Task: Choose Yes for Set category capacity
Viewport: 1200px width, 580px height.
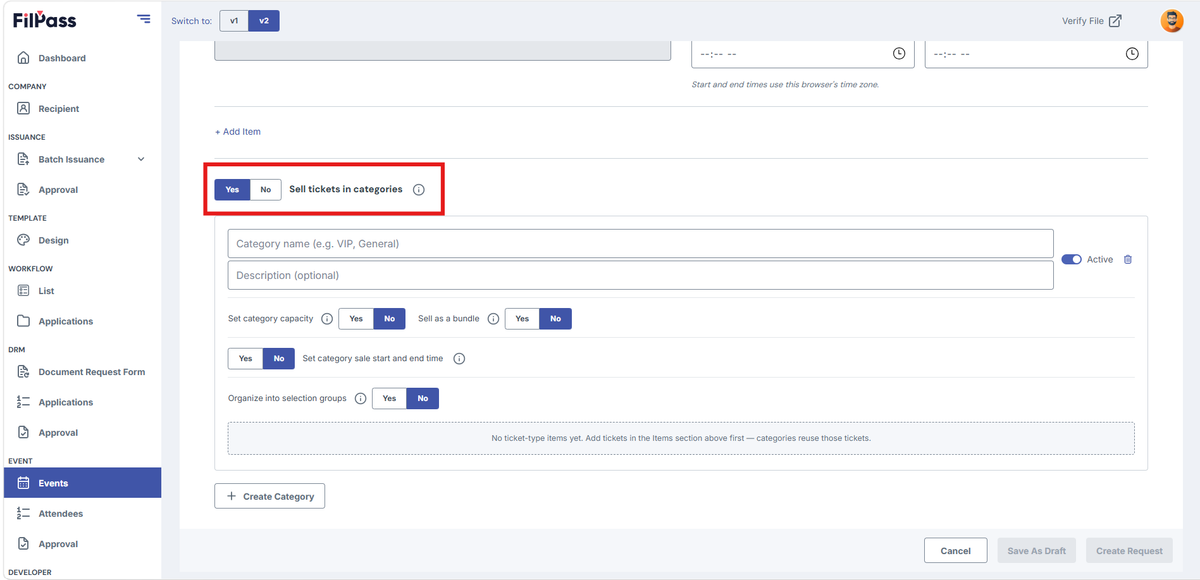Action: click(x=356, y=319)
